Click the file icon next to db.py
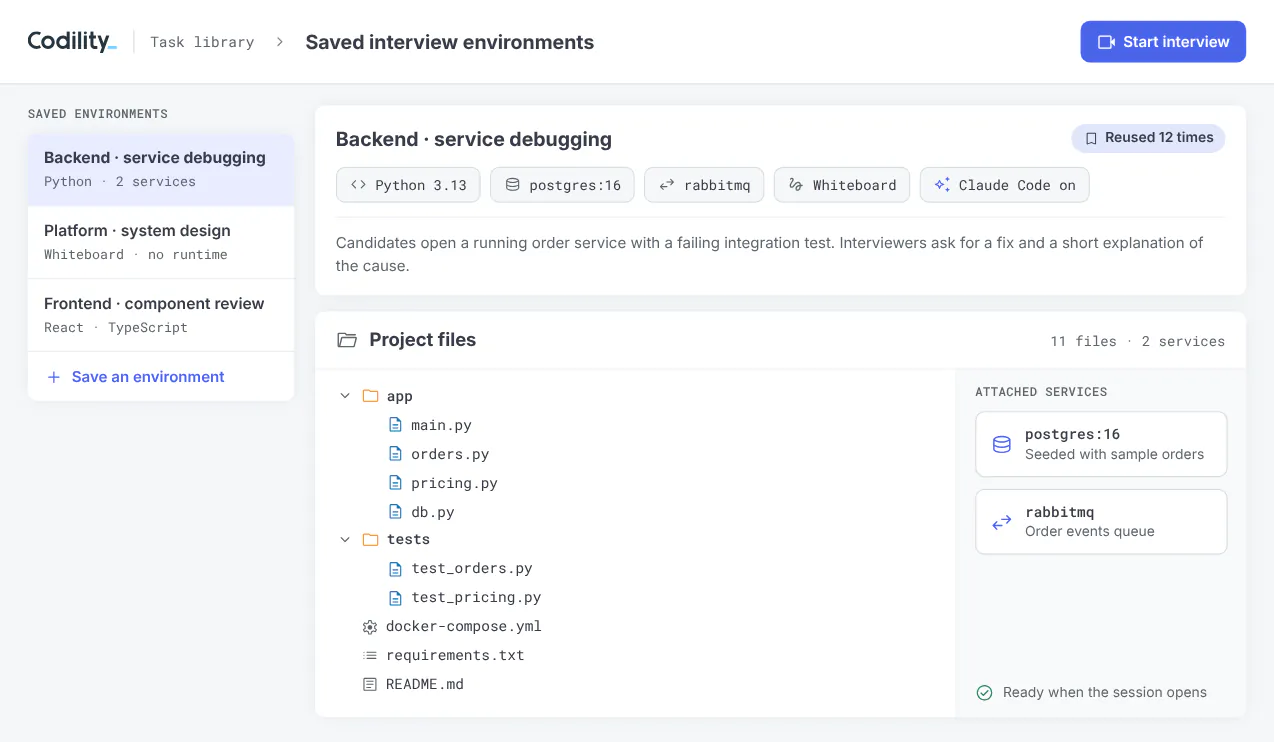 point(395,512)
